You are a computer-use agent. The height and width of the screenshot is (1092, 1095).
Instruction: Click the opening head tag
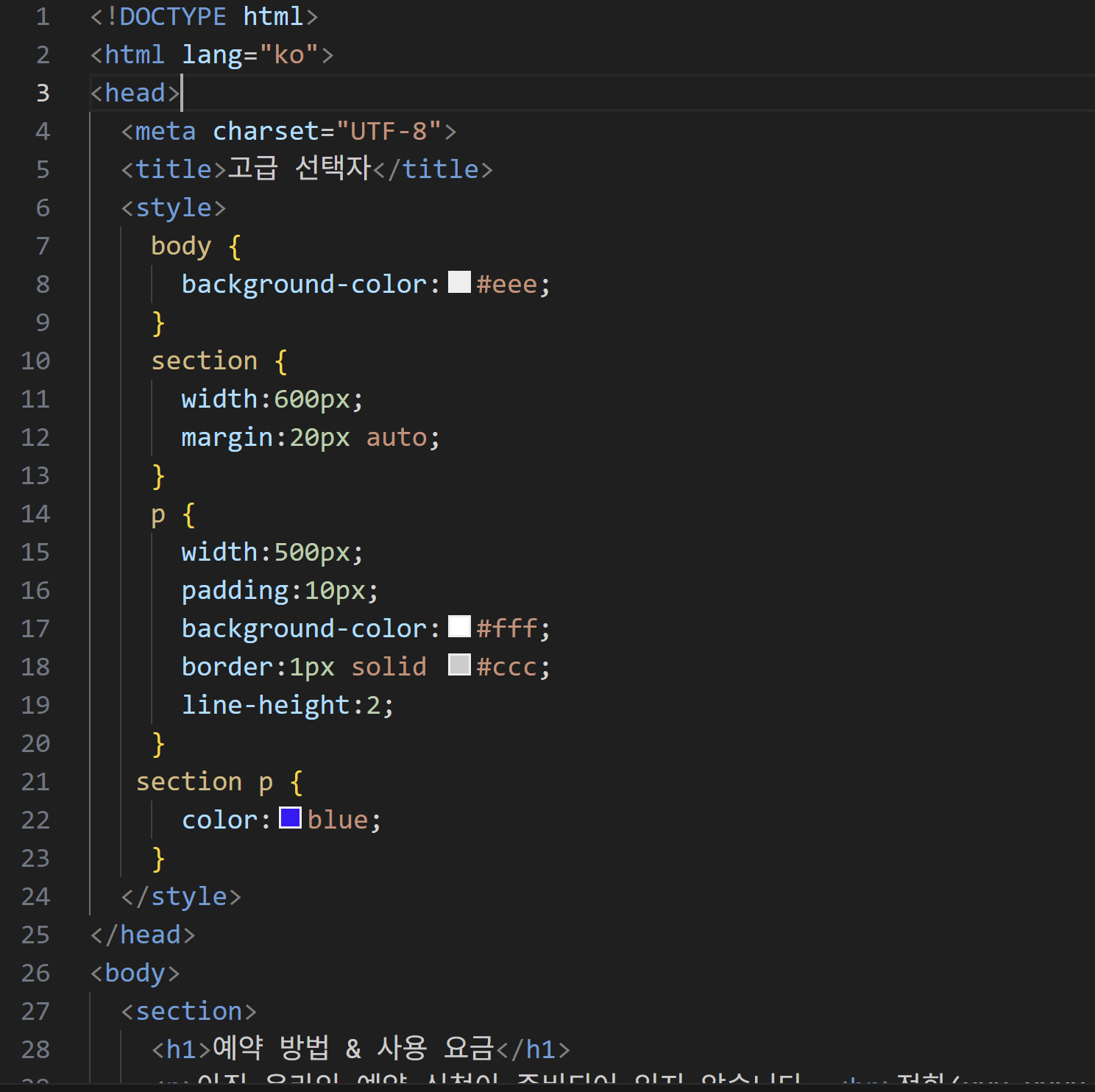(x=135, y=93)
